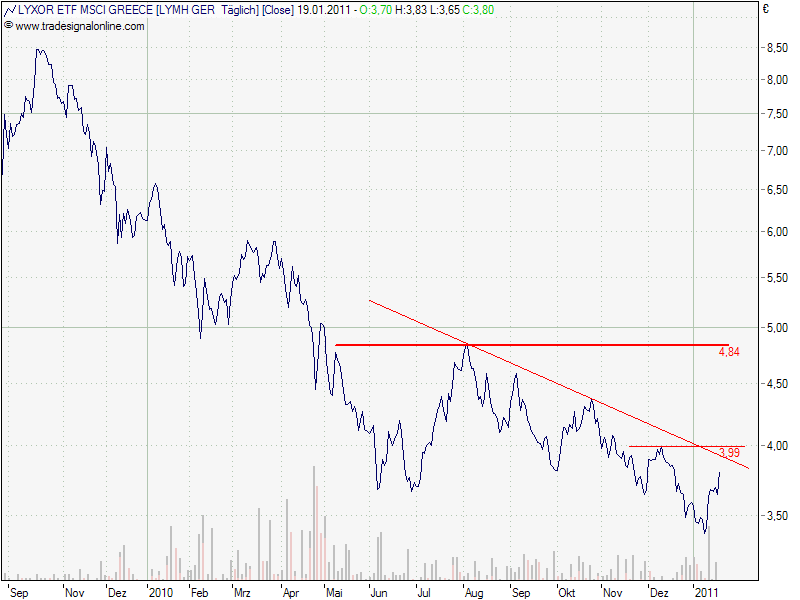Screen dimensions: 800x600
Task: Click the date 19.01.2011 in header
Action: pyautogui.click(x=324, y=10)
